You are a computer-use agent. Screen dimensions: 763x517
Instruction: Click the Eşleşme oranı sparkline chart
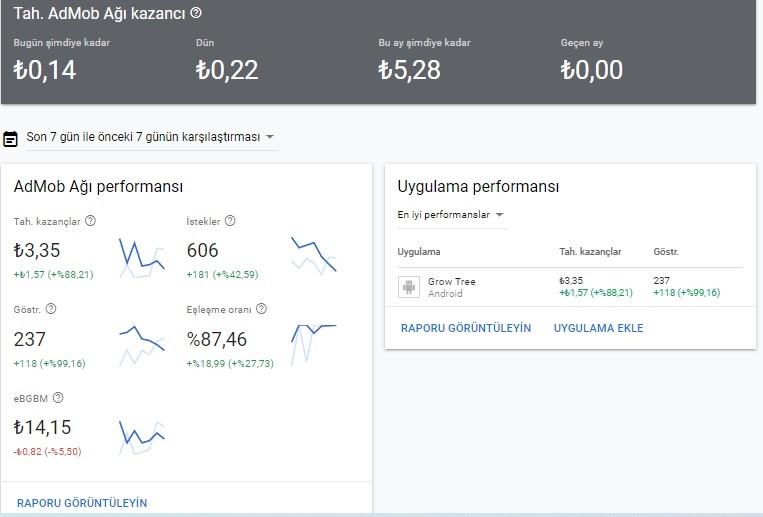click(314, 345)
